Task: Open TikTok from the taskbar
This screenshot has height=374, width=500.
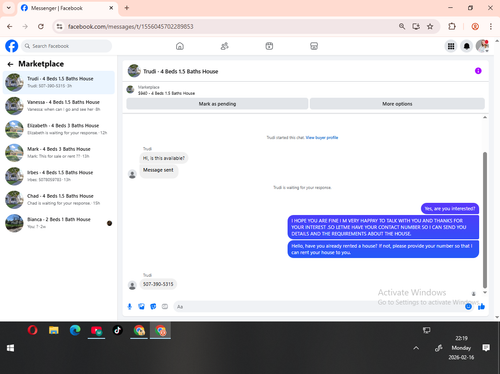Action: [117, 330]
